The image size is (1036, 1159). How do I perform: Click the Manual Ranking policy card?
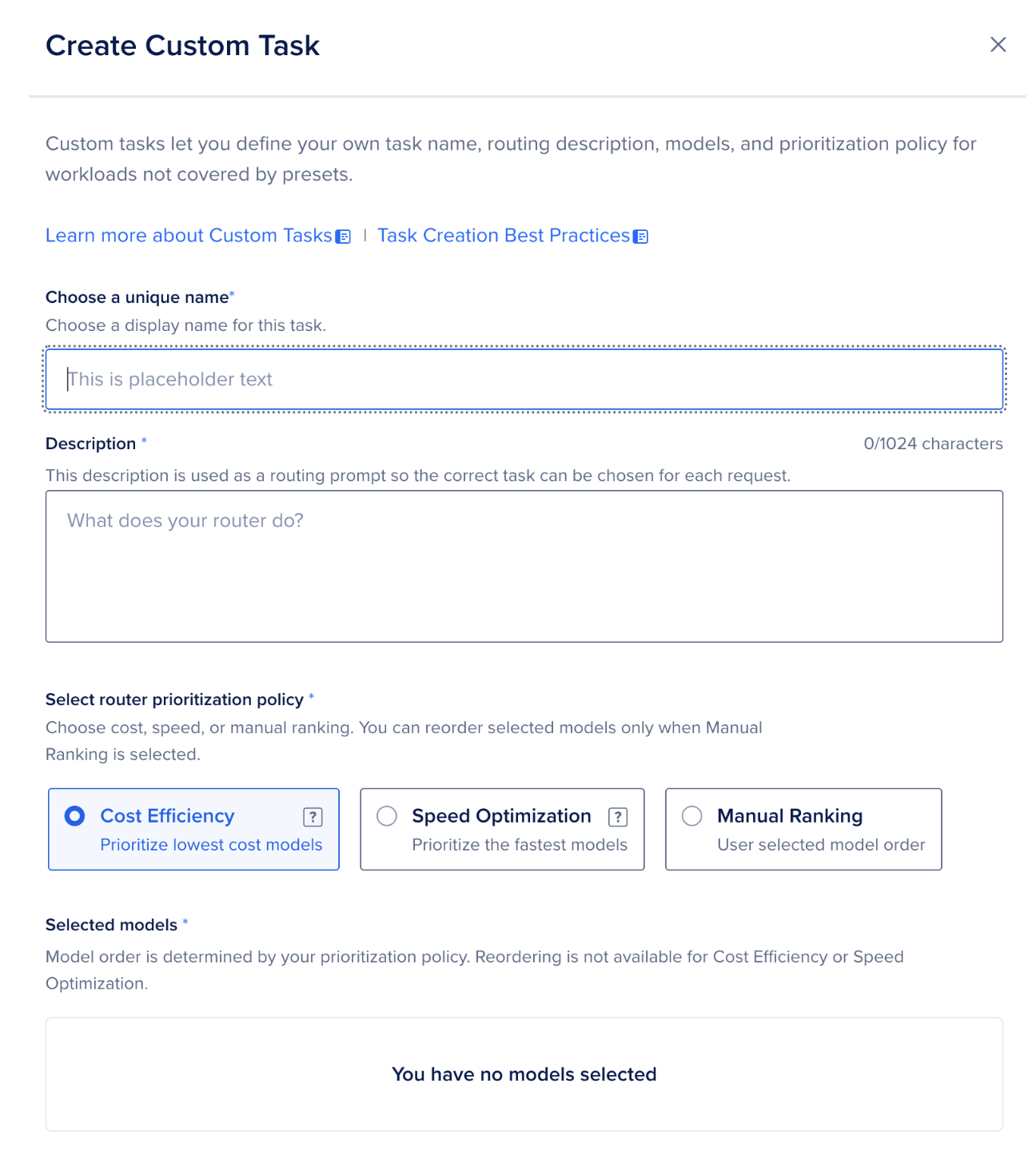(x=803, y=829)
